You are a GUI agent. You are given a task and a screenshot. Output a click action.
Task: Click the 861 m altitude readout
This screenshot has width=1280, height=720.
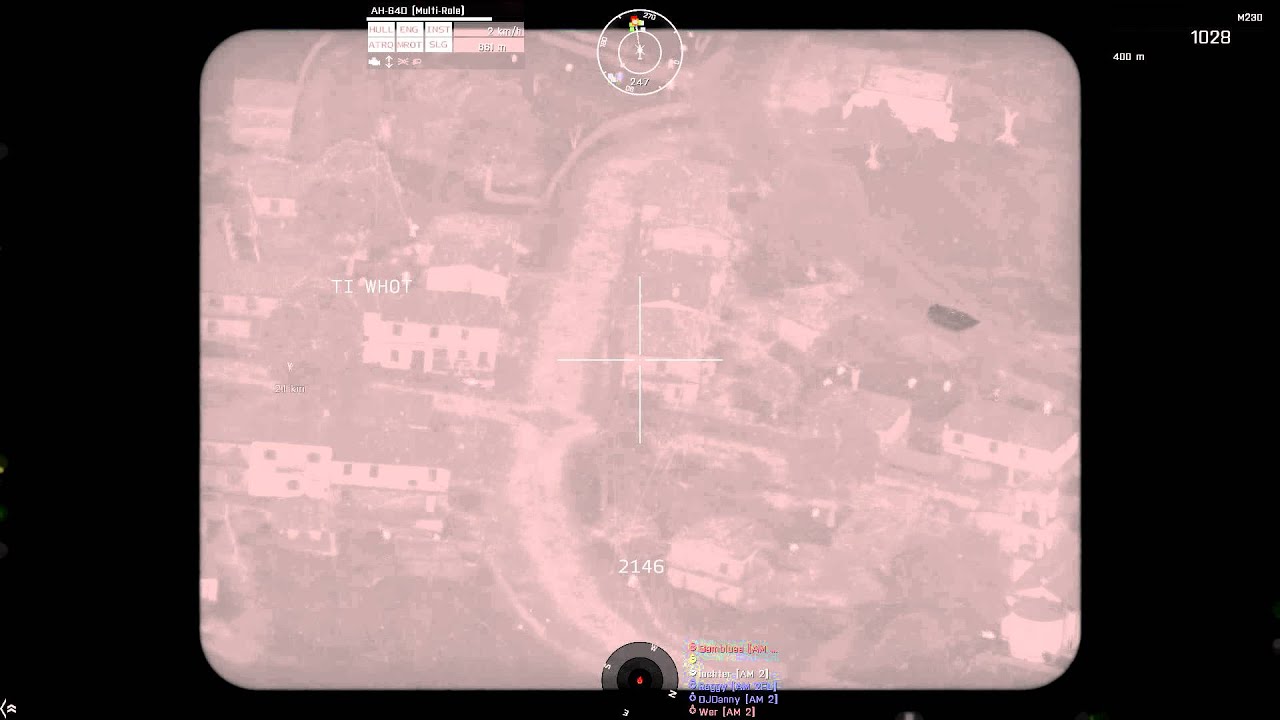(x=492, y=47)
